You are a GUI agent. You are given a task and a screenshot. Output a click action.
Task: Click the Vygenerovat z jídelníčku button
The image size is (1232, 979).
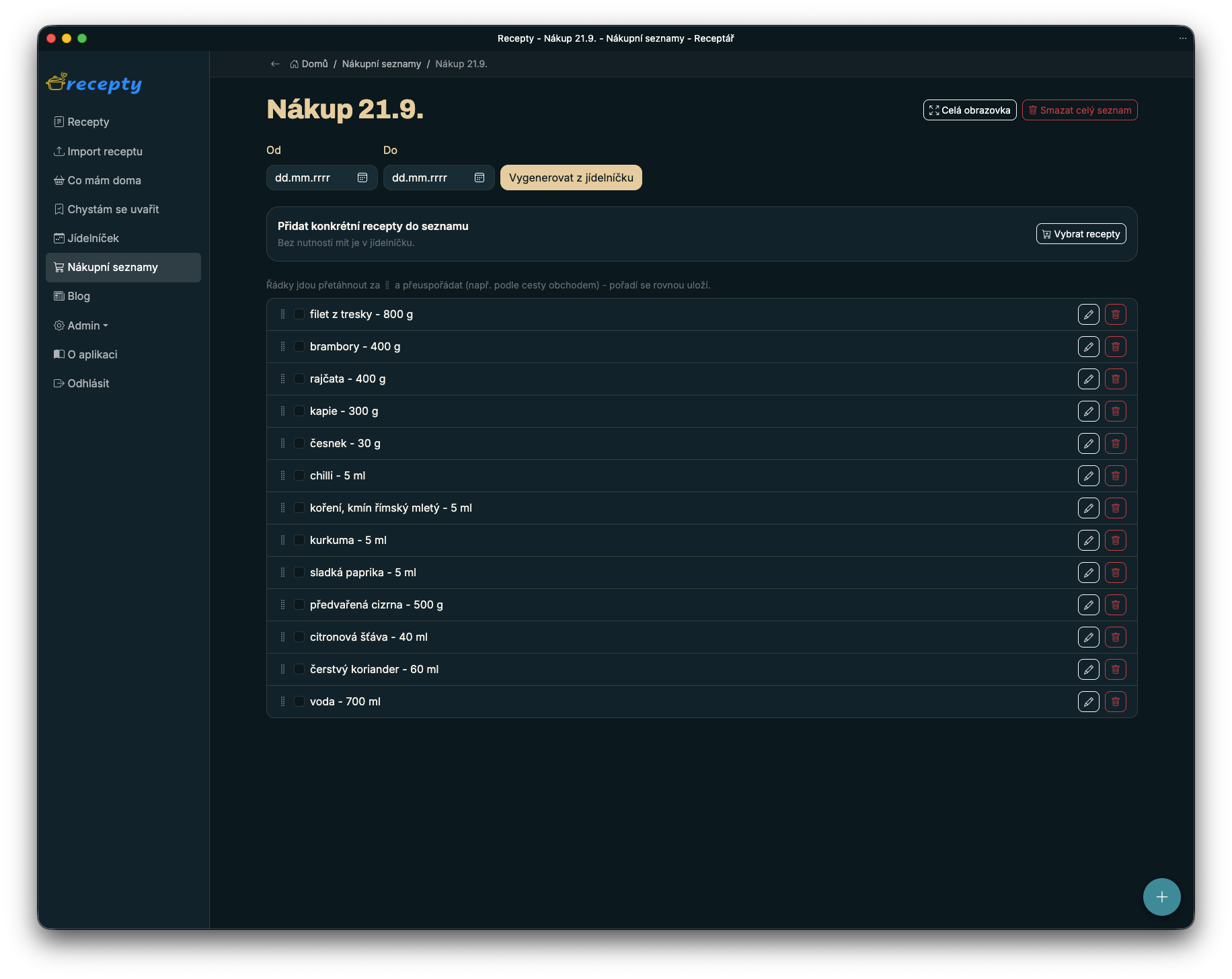(571, 178)
